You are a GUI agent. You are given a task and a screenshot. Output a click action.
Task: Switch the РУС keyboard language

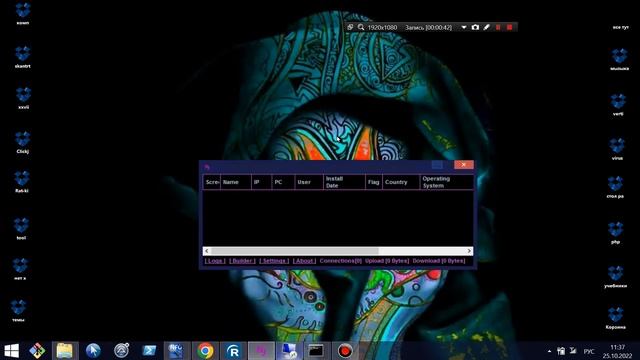589,351
